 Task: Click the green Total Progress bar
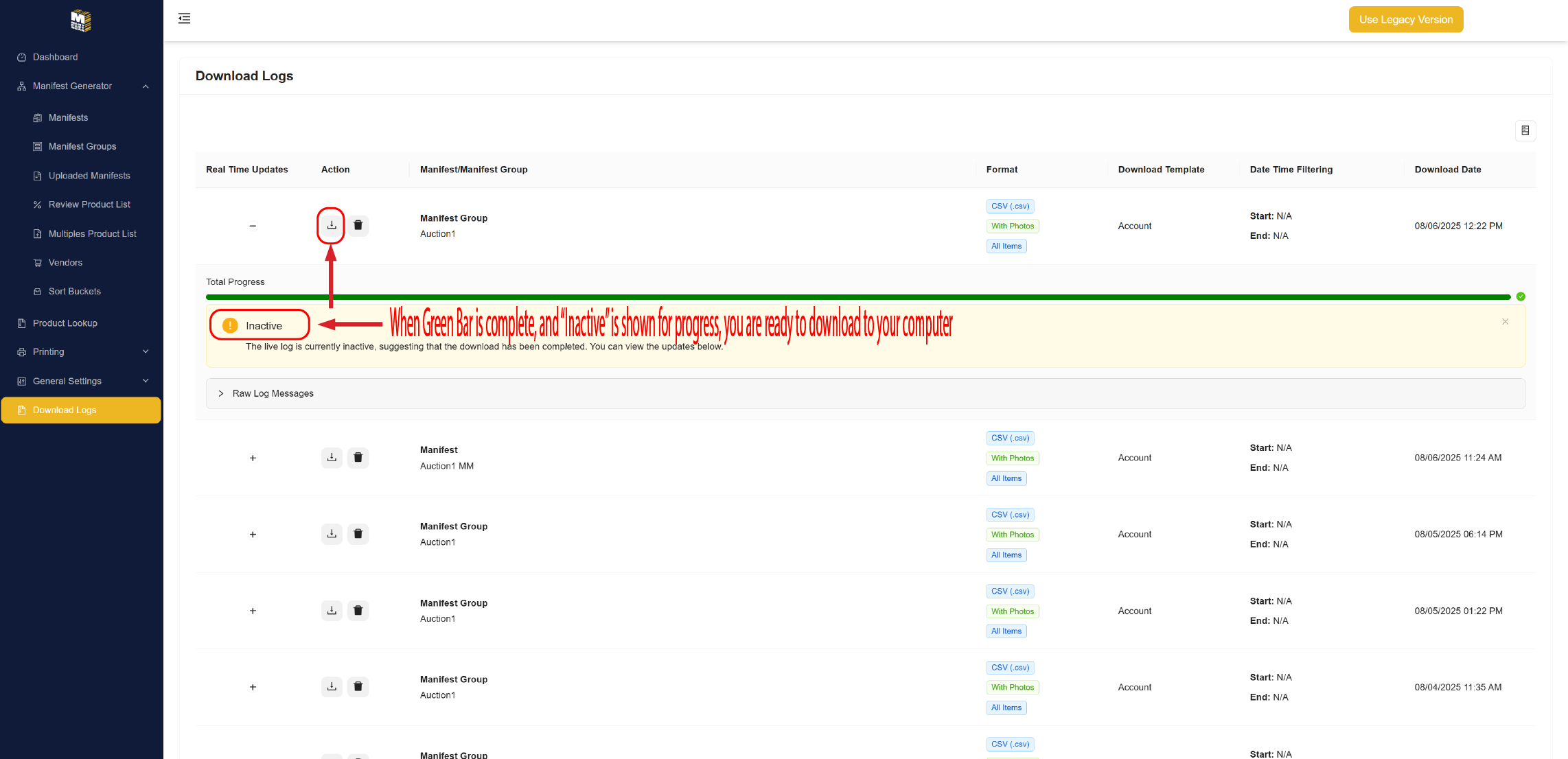pos(857,296)
